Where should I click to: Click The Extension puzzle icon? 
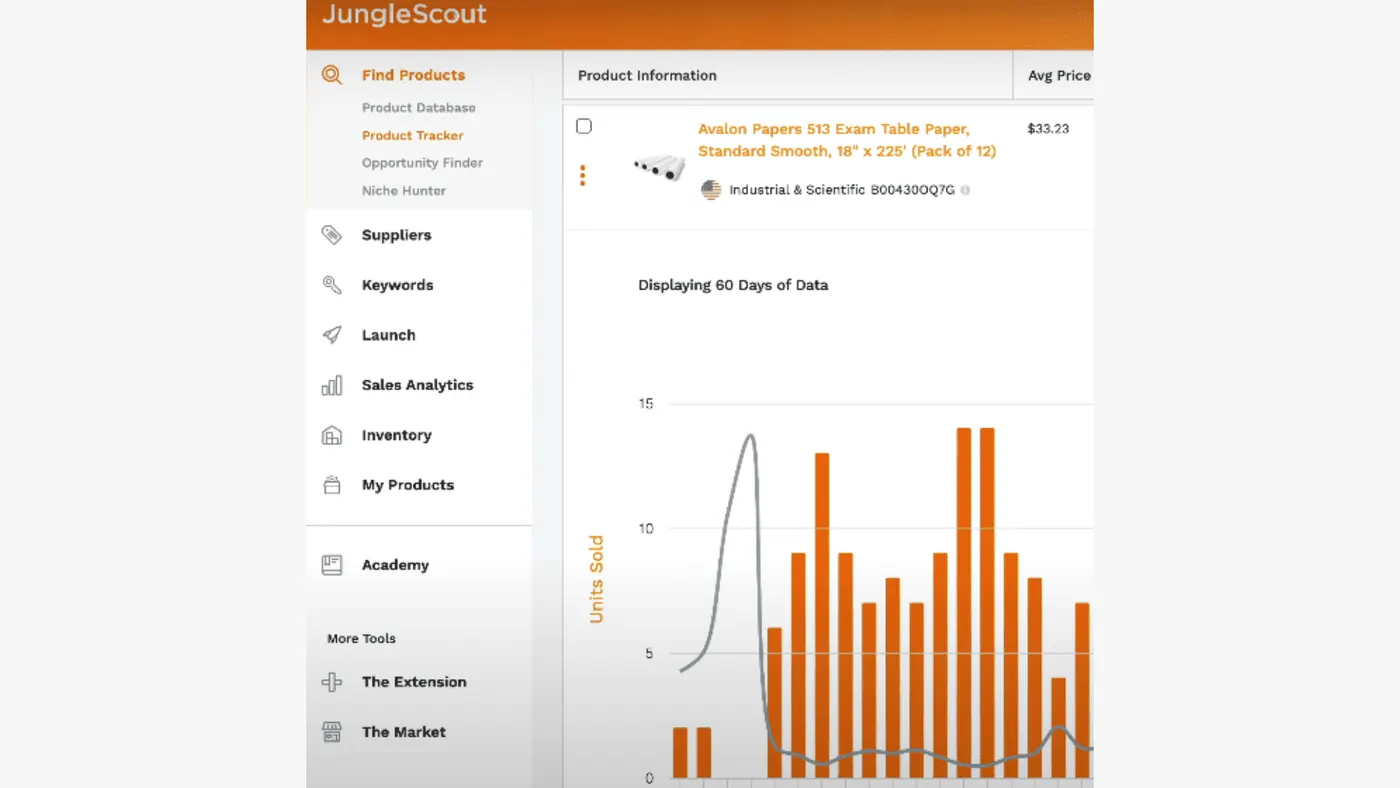(332, 682)
